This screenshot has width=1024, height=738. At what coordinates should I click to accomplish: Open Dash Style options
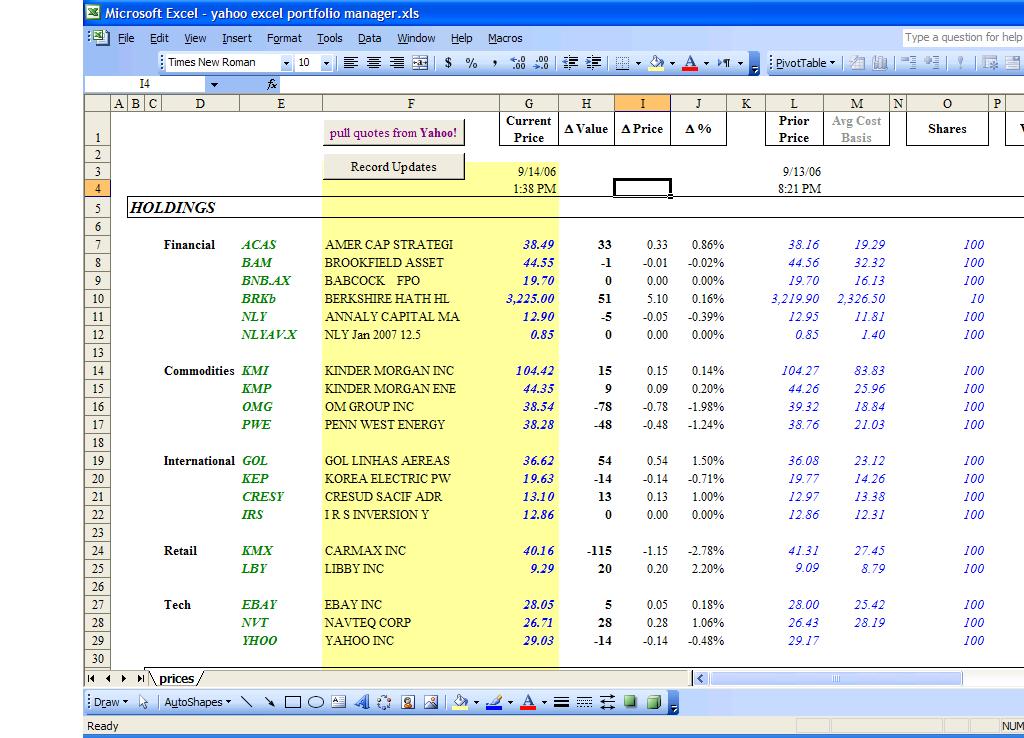(584, 702)
